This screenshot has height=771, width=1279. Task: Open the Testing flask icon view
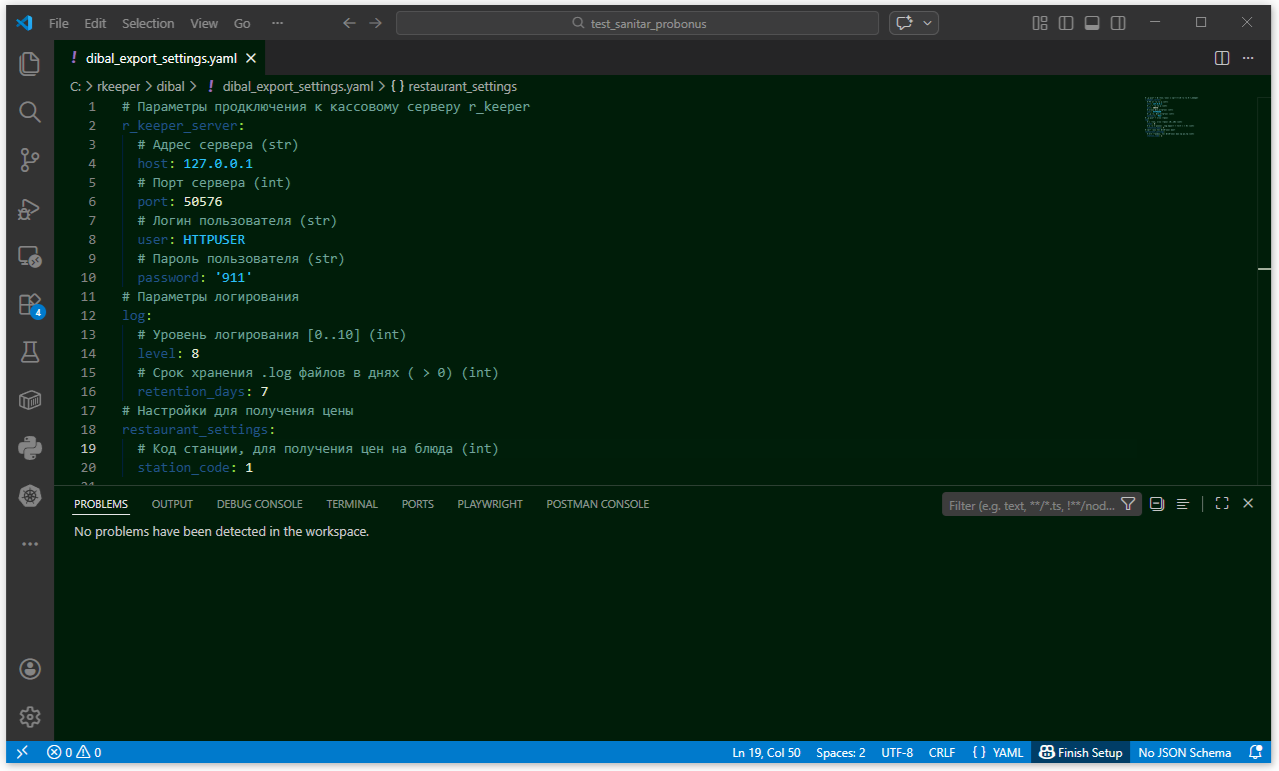tap(29, 351)
